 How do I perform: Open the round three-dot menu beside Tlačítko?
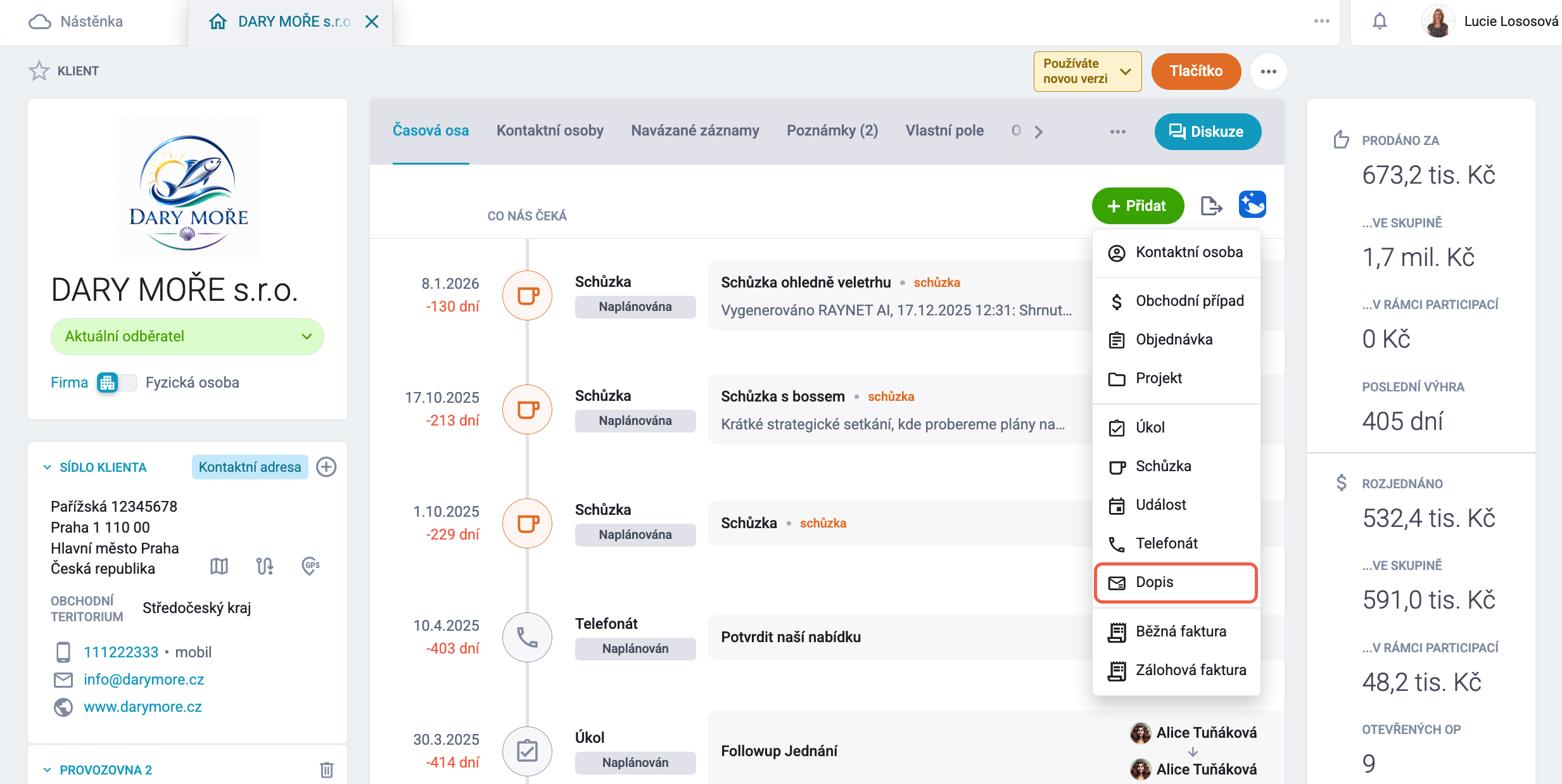[x=1268, y=72]
